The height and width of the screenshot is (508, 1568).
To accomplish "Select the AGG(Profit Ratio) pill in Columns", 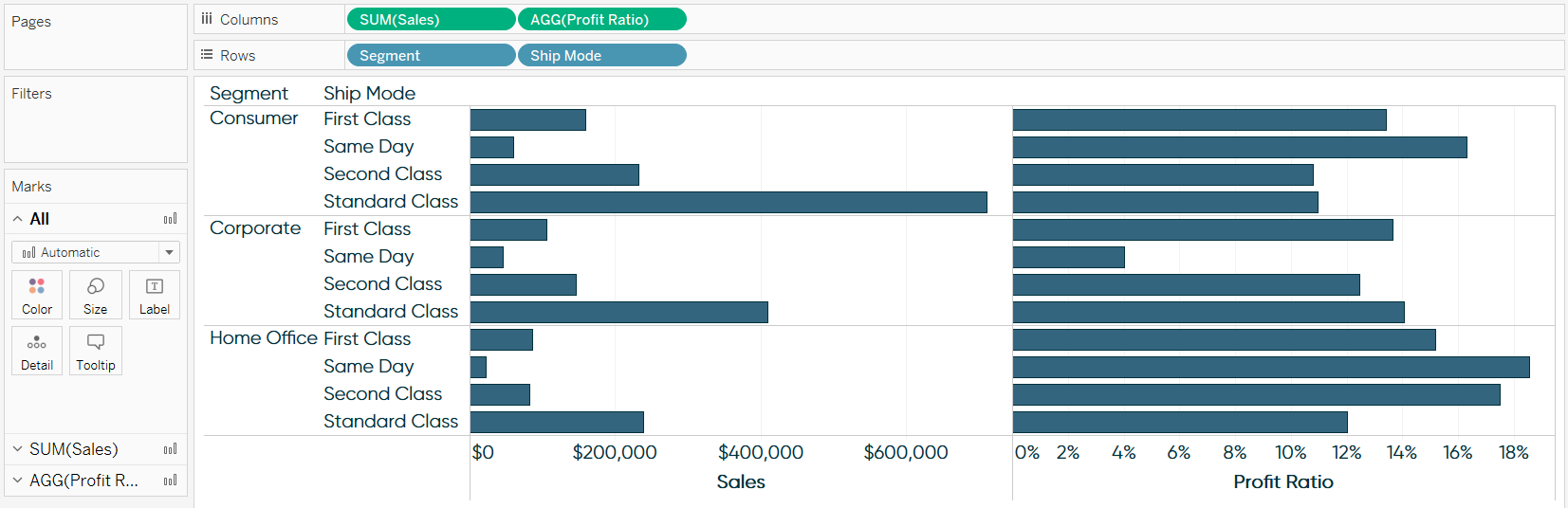I will pyautogui.click(x=601, y=19).
